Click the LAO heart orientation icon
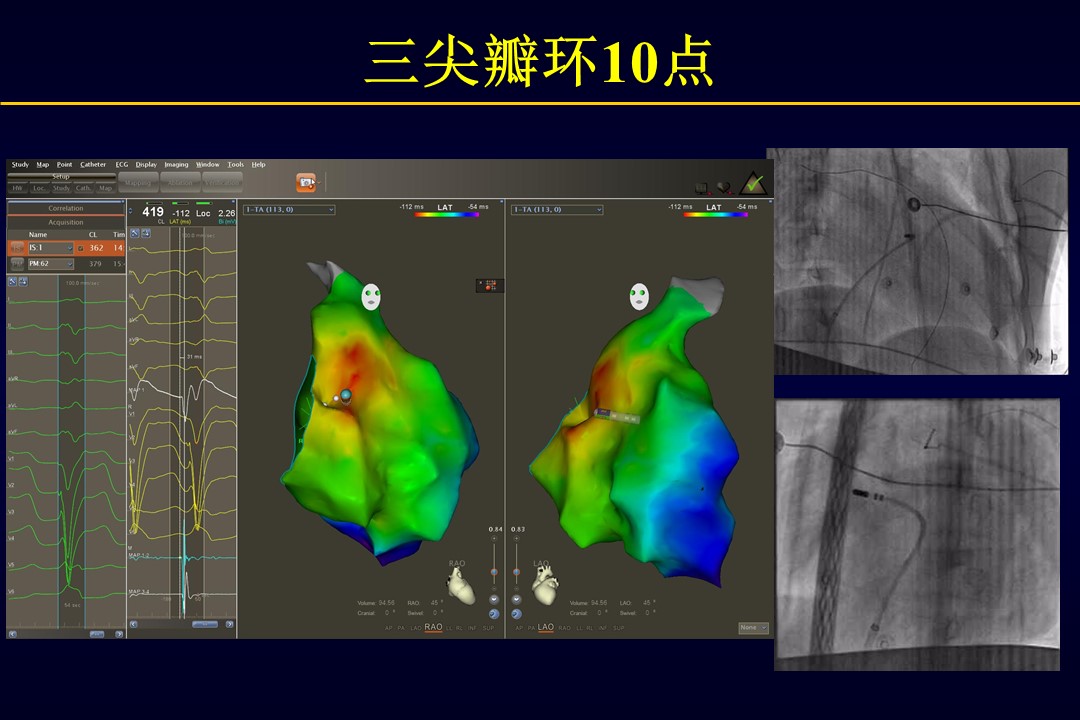The image size is (1080, 720). tap(546, 586)
